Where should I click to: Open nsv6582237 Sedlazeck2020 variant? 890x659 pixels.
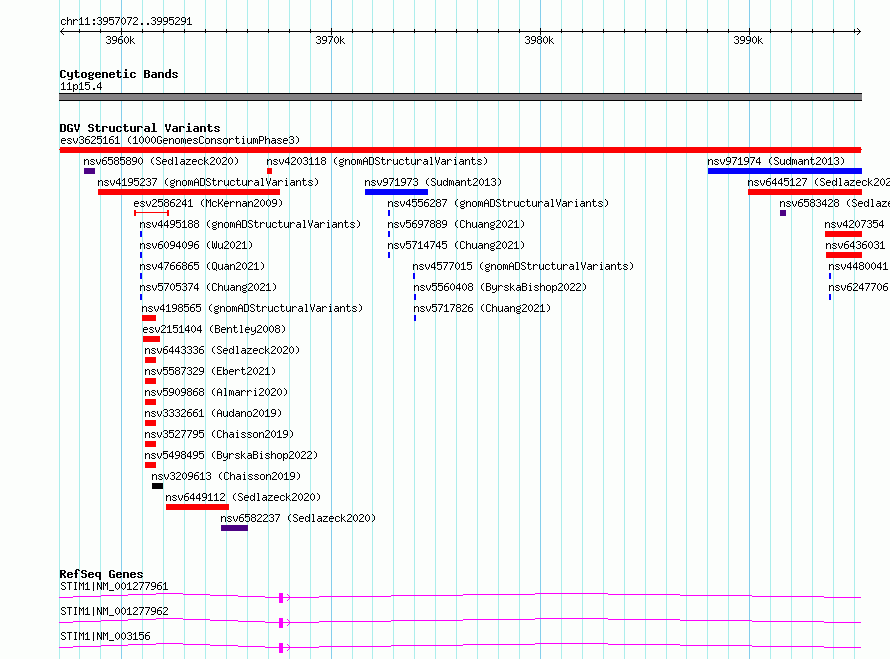coord(298,518)
